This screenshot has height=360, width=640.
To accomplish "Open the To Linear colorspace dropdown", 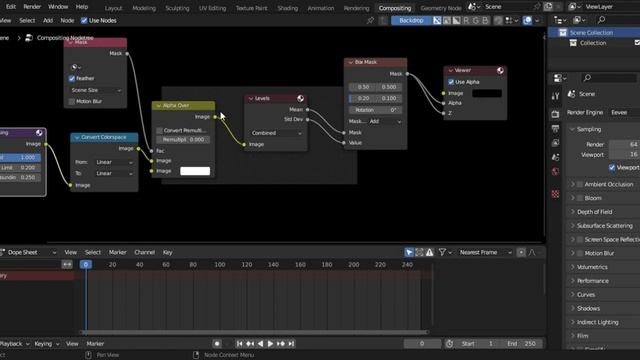I will [114, 173].
